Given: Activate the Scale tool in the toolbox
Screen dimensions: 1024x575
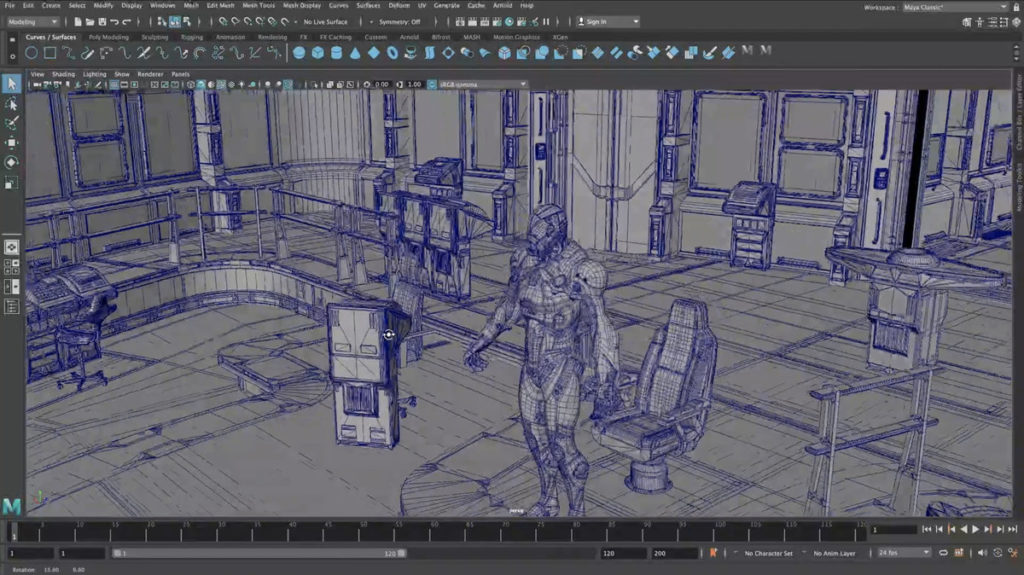Looking at the screenshot, I should coord(11,183).
